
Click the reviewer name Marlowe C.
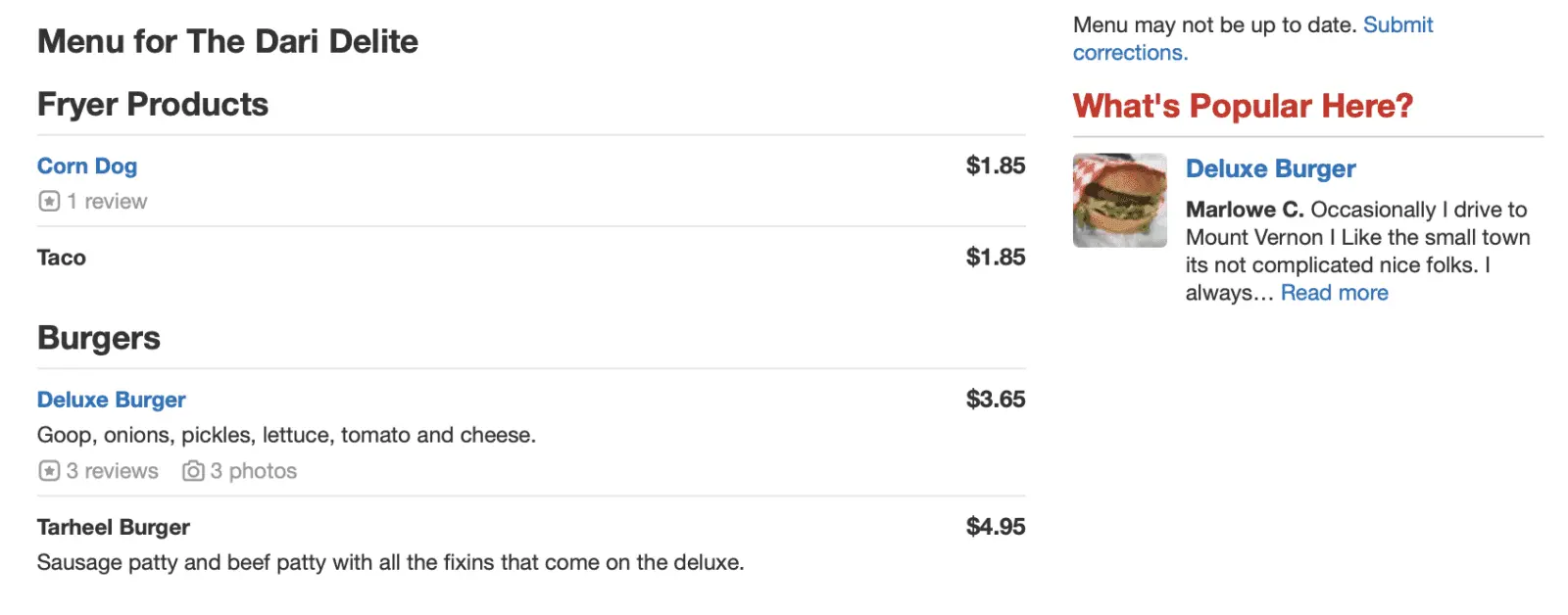coord(1244,210)
